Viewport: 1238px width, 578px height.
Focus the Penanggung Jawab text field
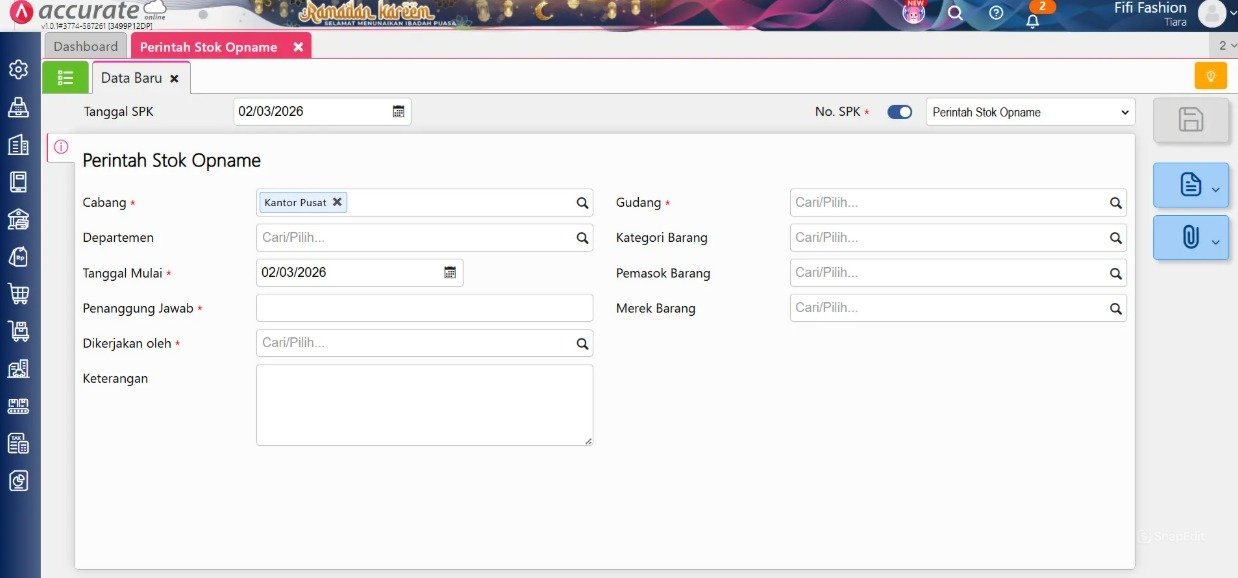424,308
